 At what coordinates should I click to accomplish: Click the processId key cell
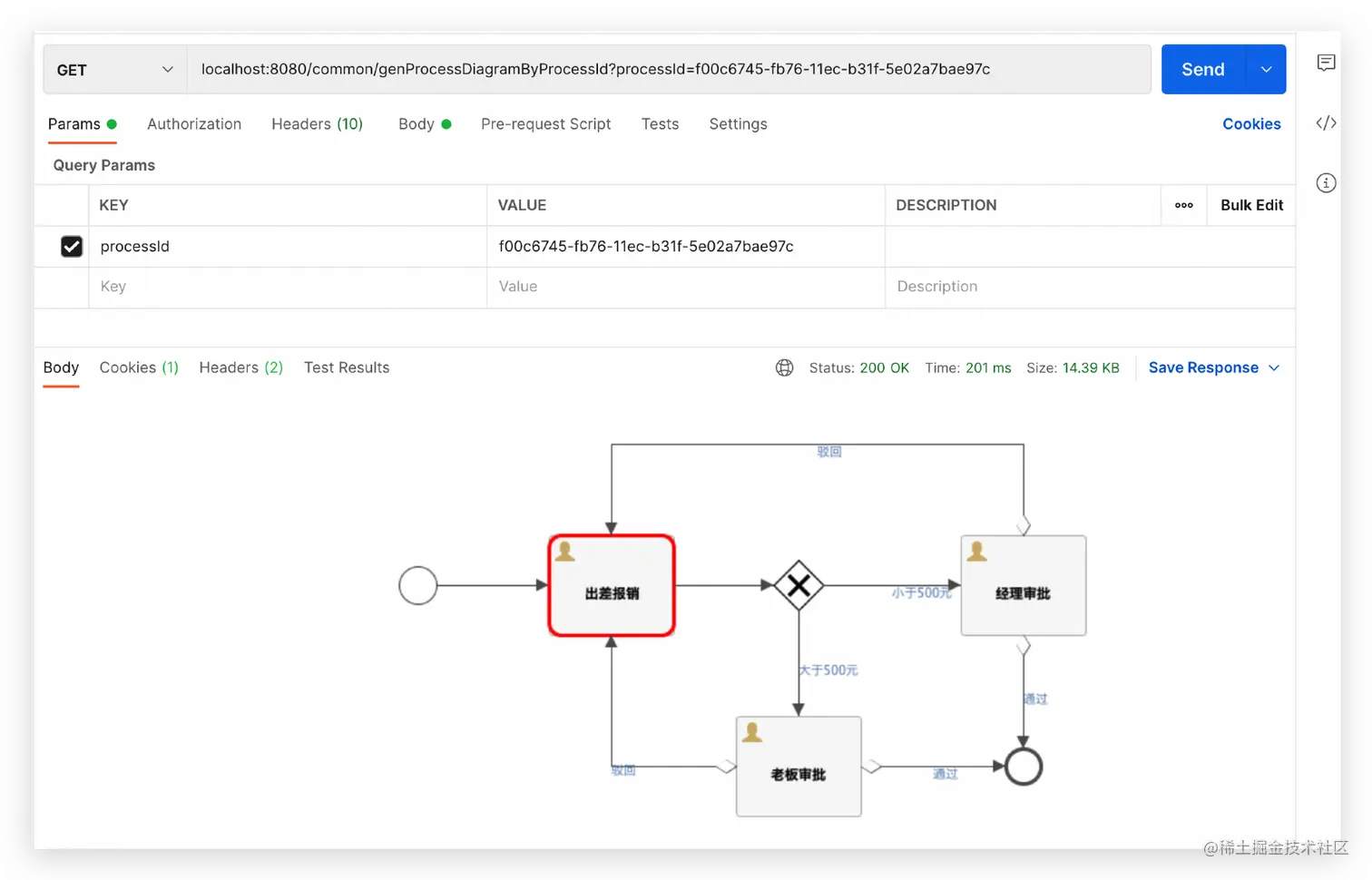click(288, 246)
